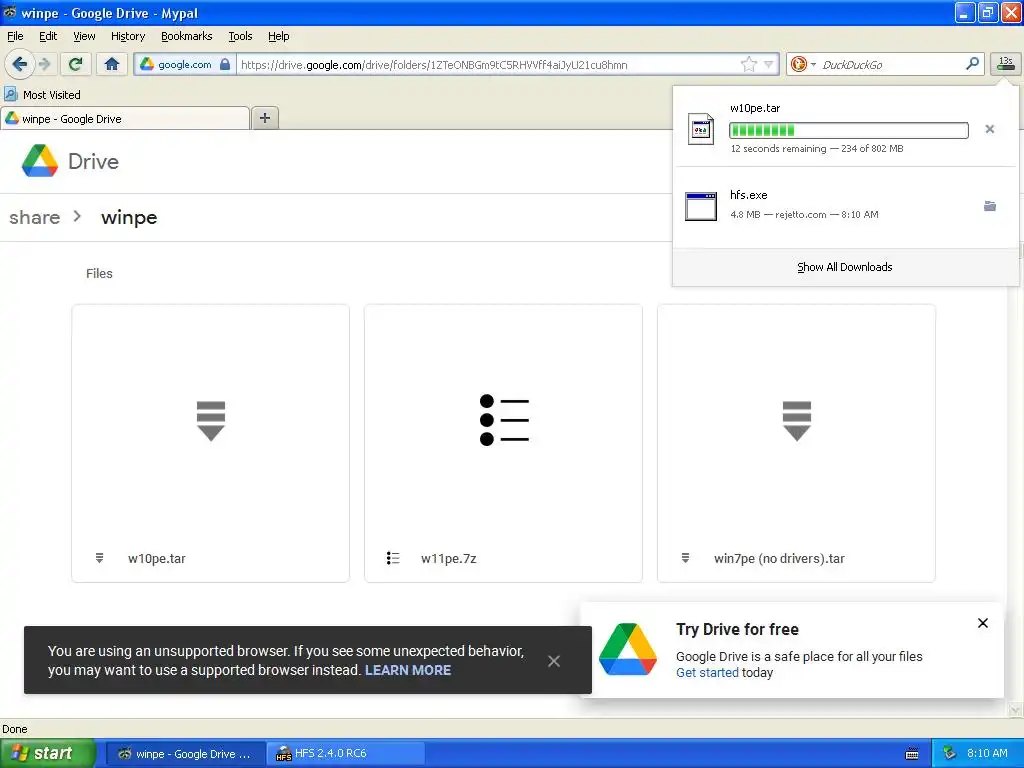Click the hfs.exe application icon in downloads
This screenshot has width=1024, height=768.
701,206
